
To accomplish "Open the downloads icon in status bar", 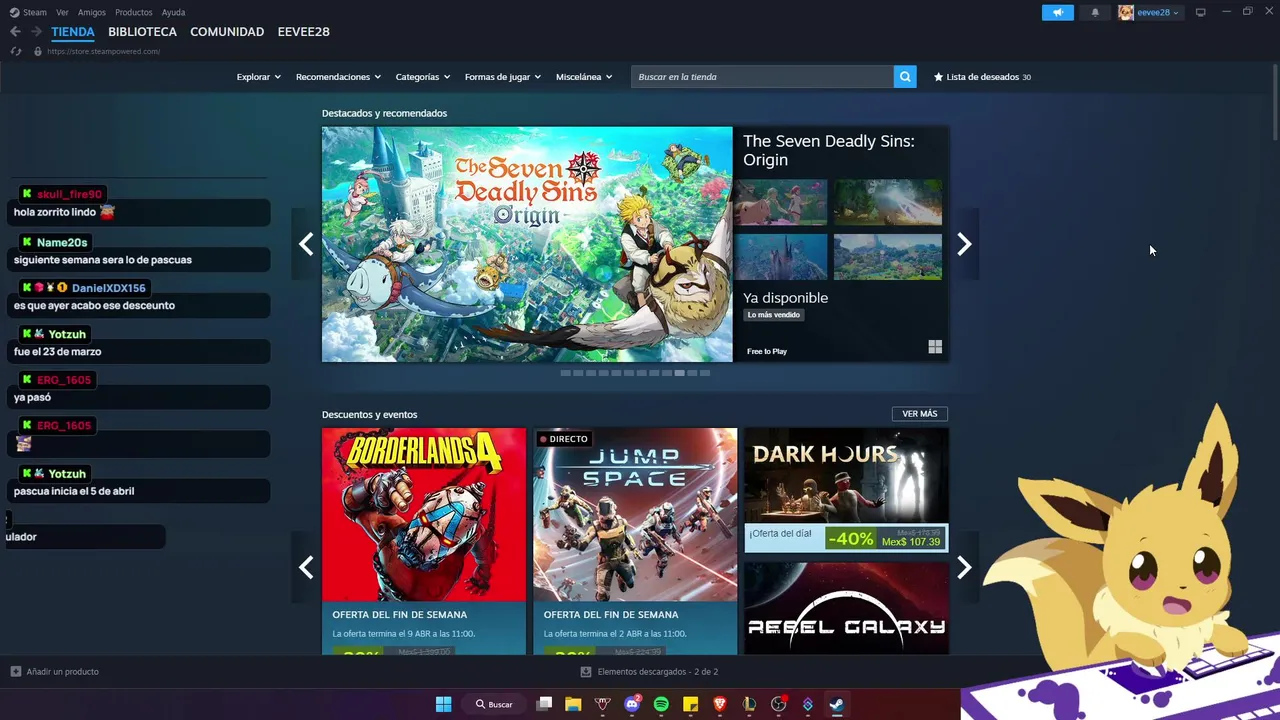I will click(x=586, y=672).
